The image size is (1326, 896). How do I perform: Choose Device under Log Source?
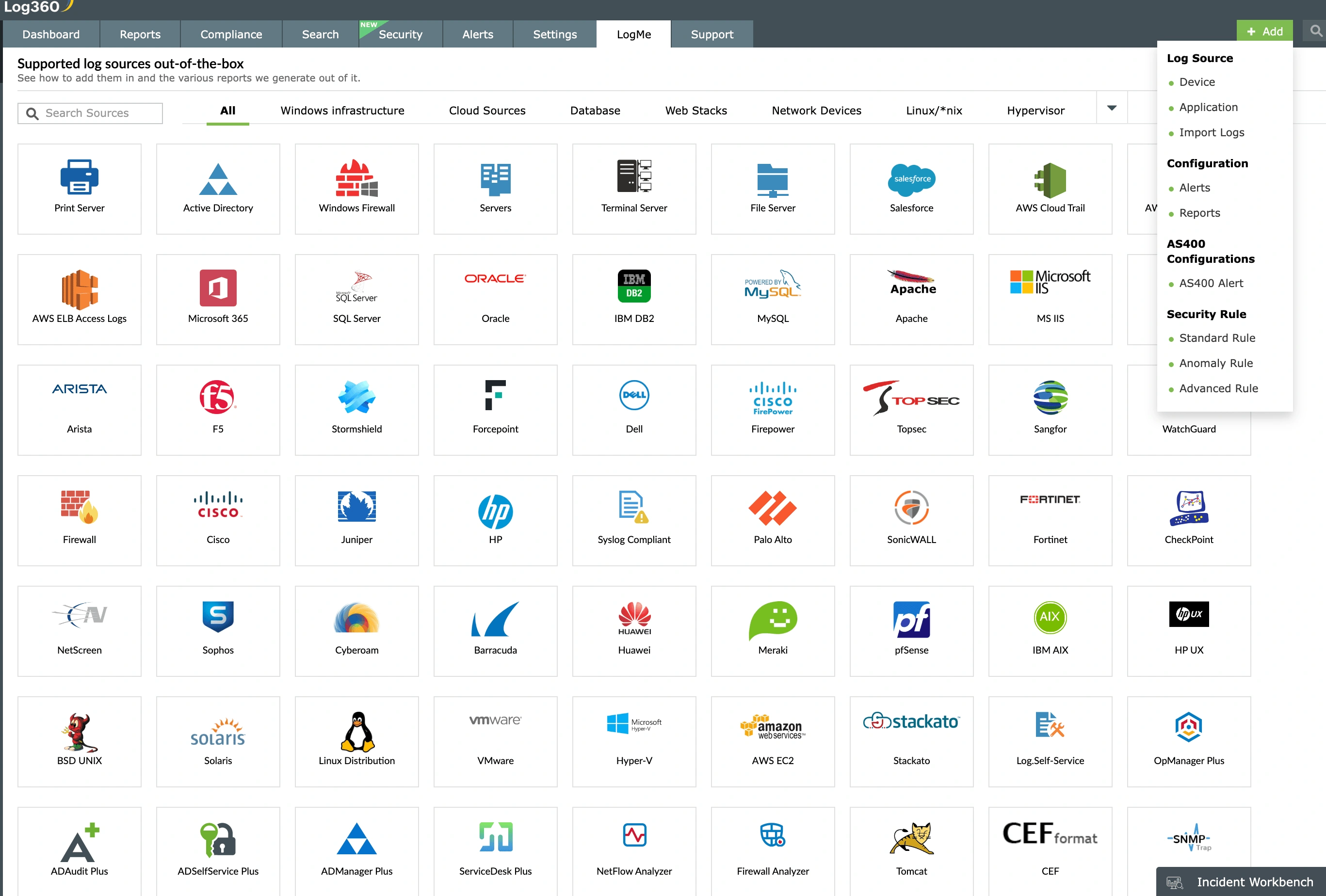click(x=1197, y=82)
